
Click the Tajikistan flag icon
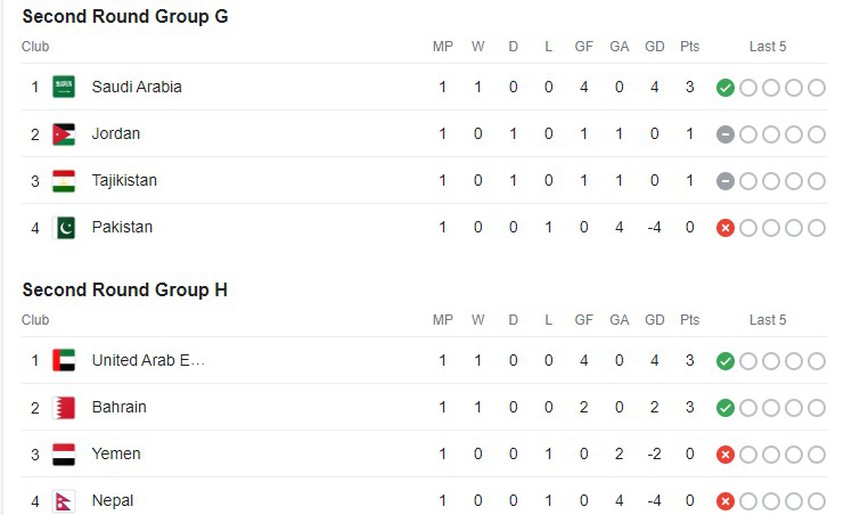point(64,181)
